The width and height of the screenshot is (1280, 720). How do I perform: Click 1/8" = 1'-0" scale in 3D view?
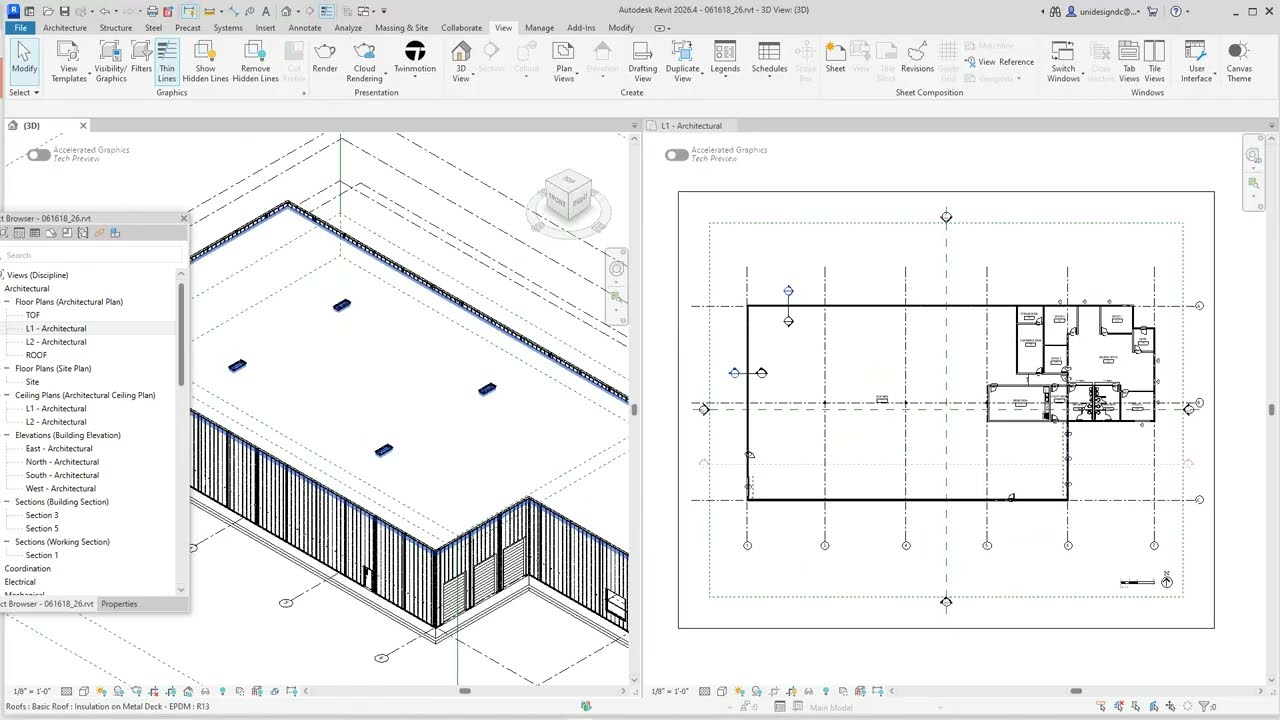[x=32, y=691]
